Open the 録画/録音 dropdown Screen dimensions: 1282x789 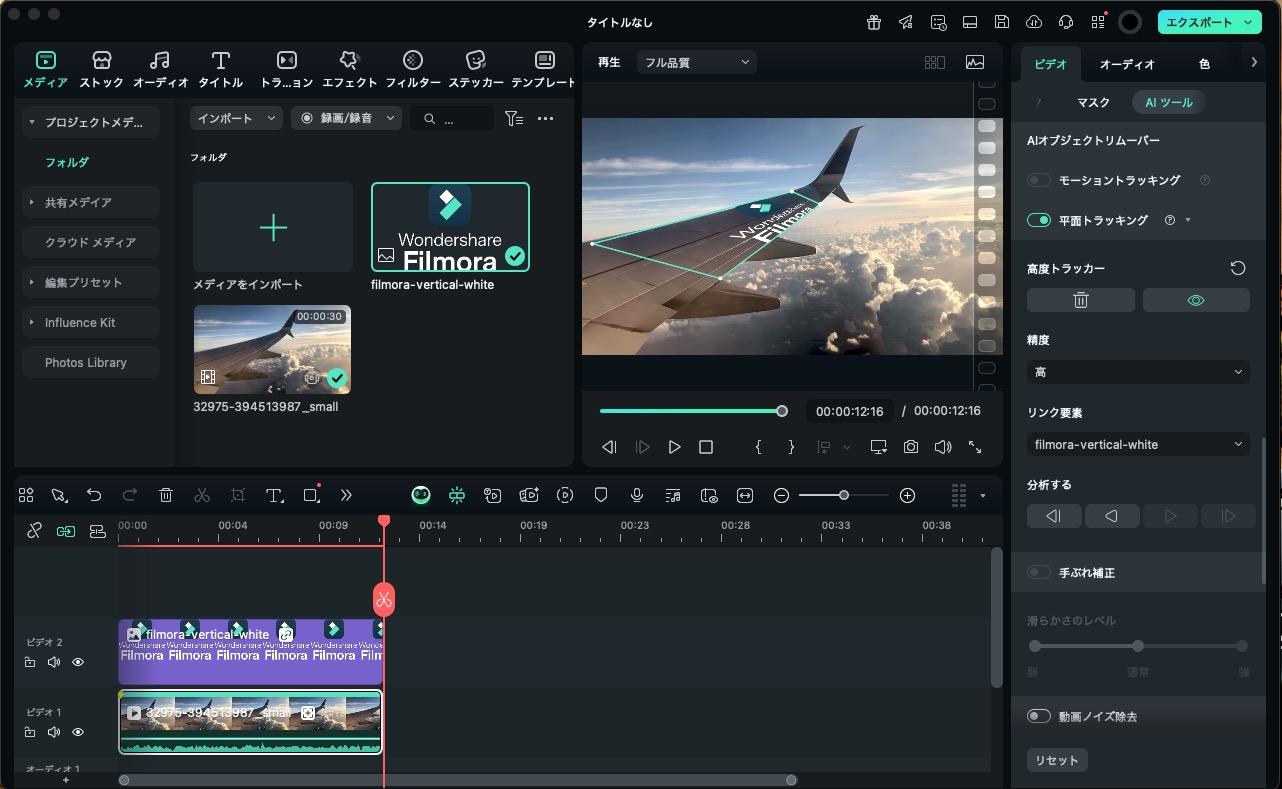346,118
